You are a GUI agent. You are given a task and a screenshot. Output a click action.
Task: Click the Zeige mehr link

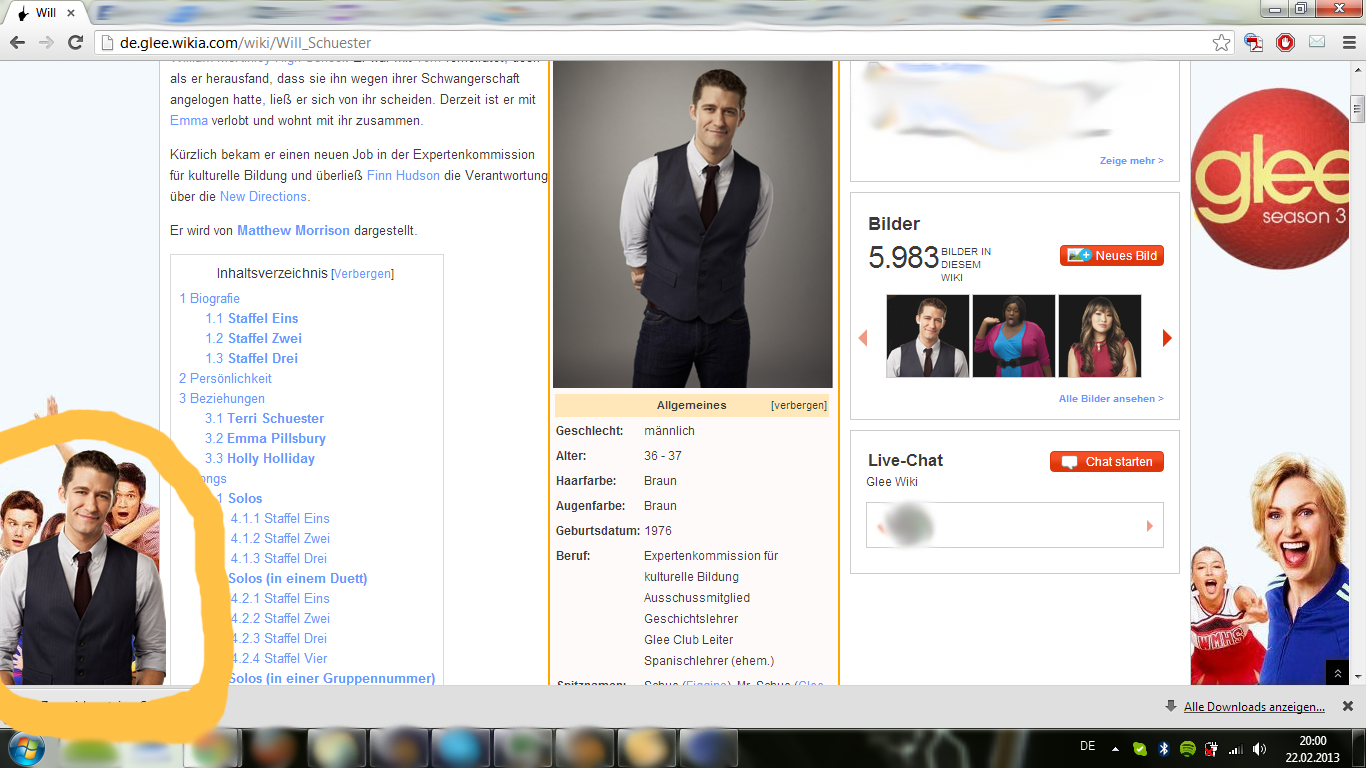click(x=1131, y=161)
